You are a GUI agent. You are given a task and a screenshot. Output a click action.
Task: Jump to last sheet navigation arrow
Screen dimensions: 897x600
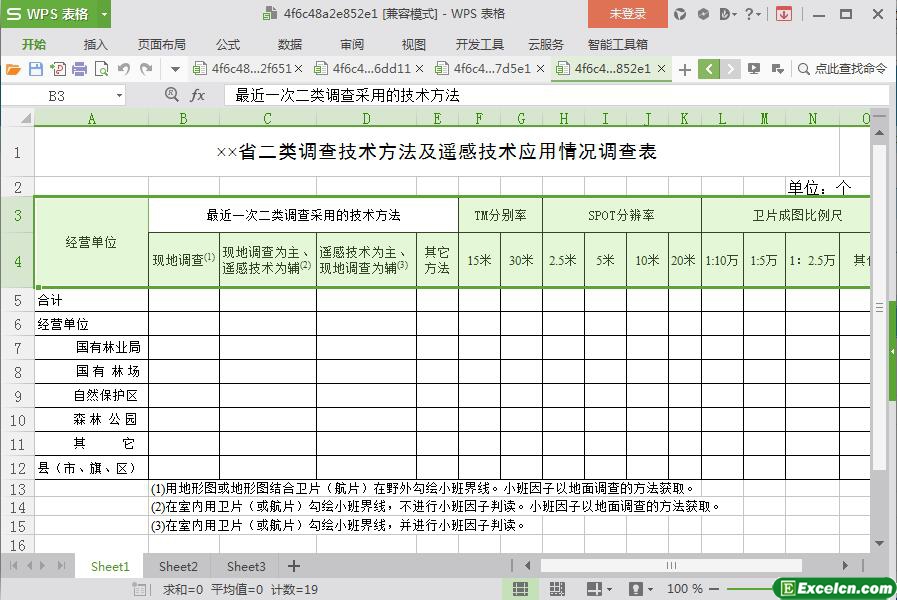tap(61, 566)
